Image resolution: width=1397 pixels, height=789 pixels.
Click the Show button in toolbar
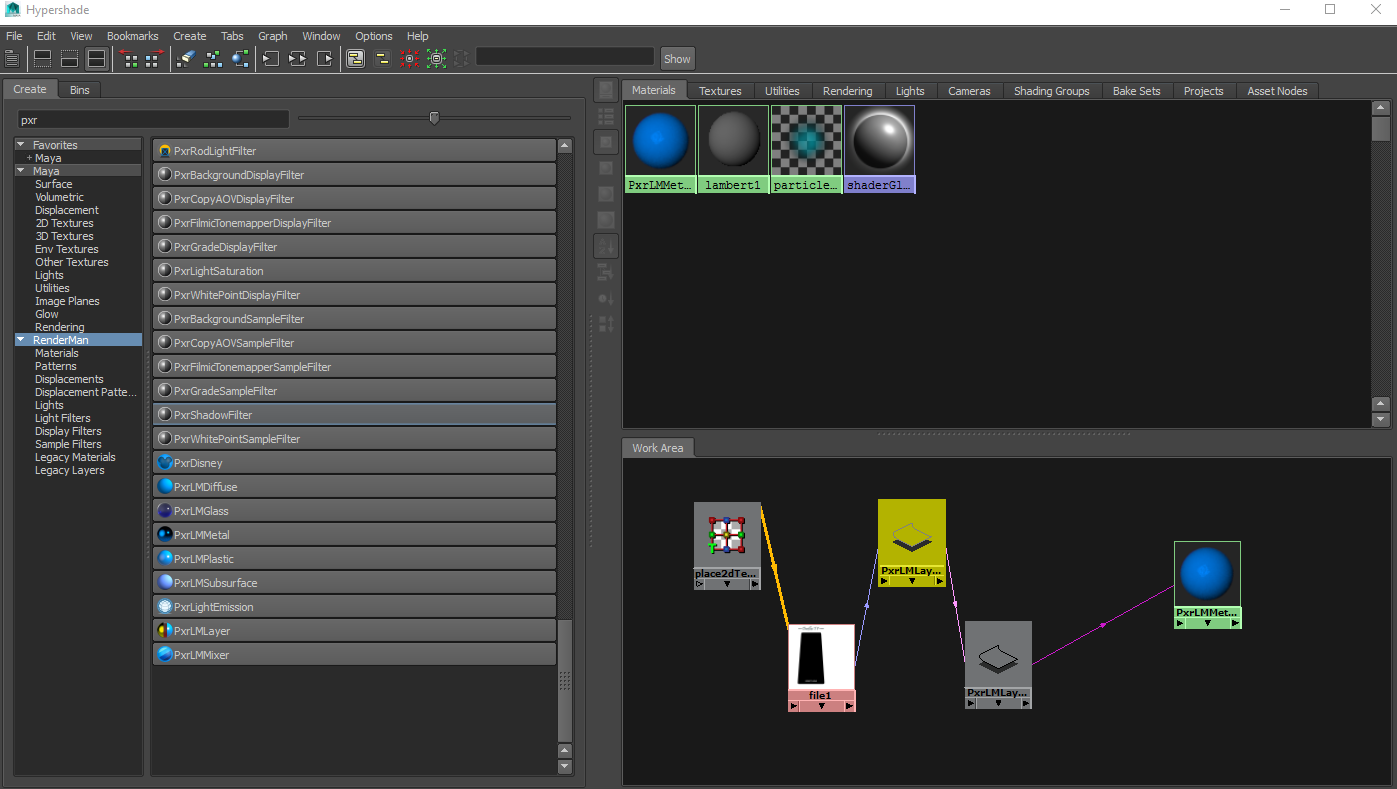tap(677, 59)
